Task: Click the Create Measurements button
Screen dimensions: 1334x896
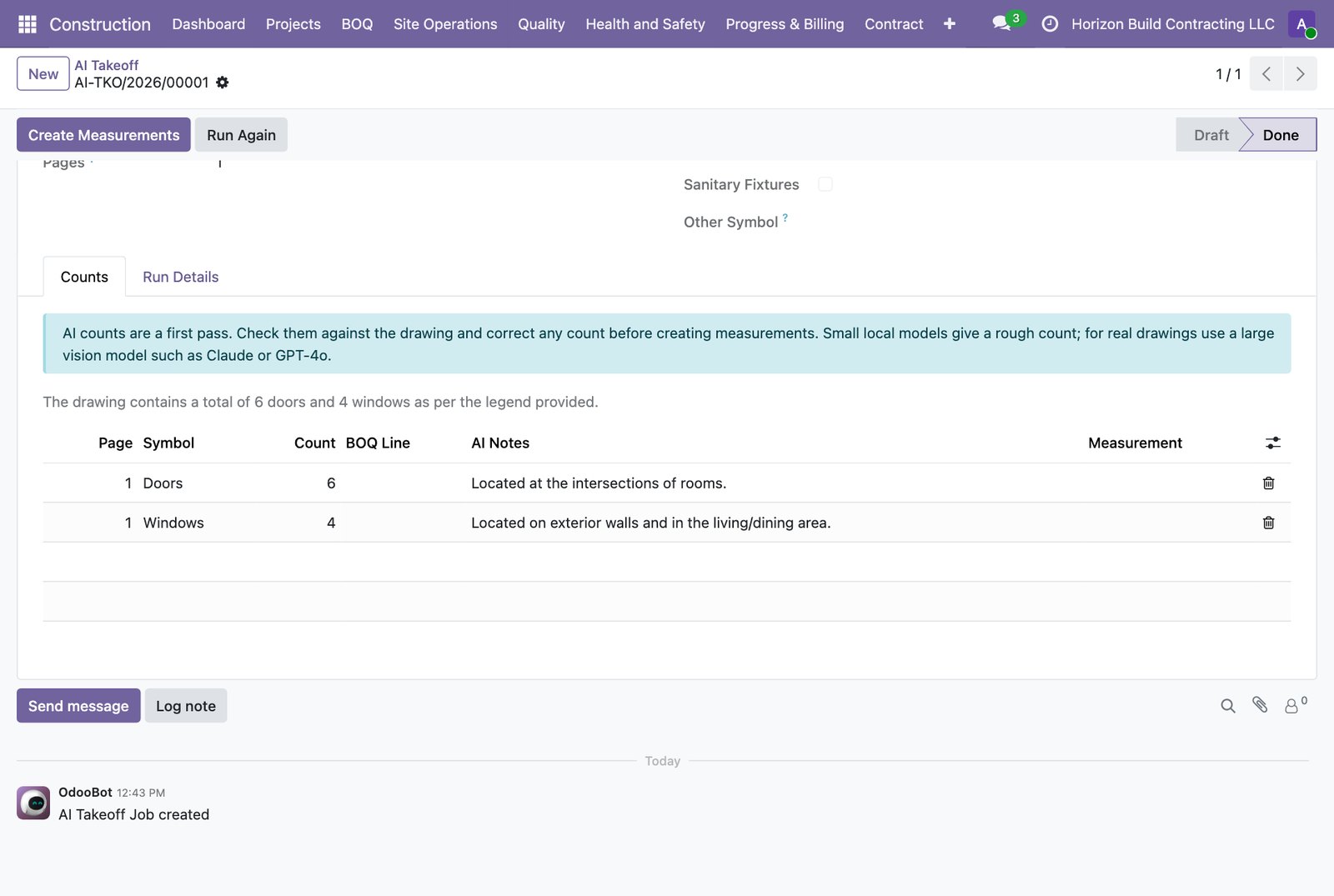Action: pos(103,135)
